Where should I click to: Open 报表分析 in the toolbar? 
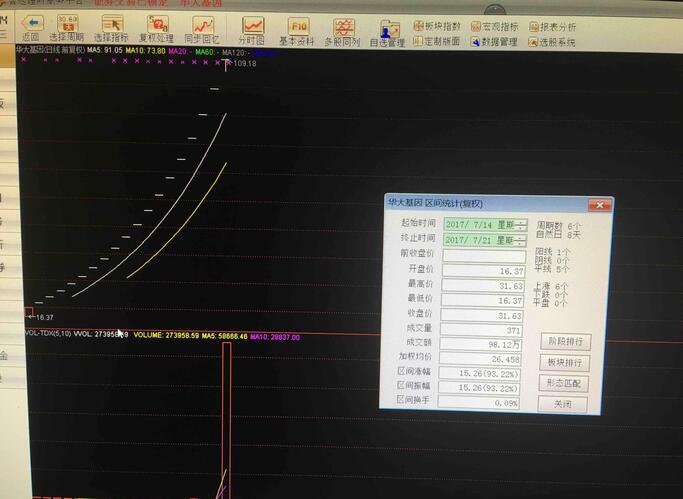553,27
